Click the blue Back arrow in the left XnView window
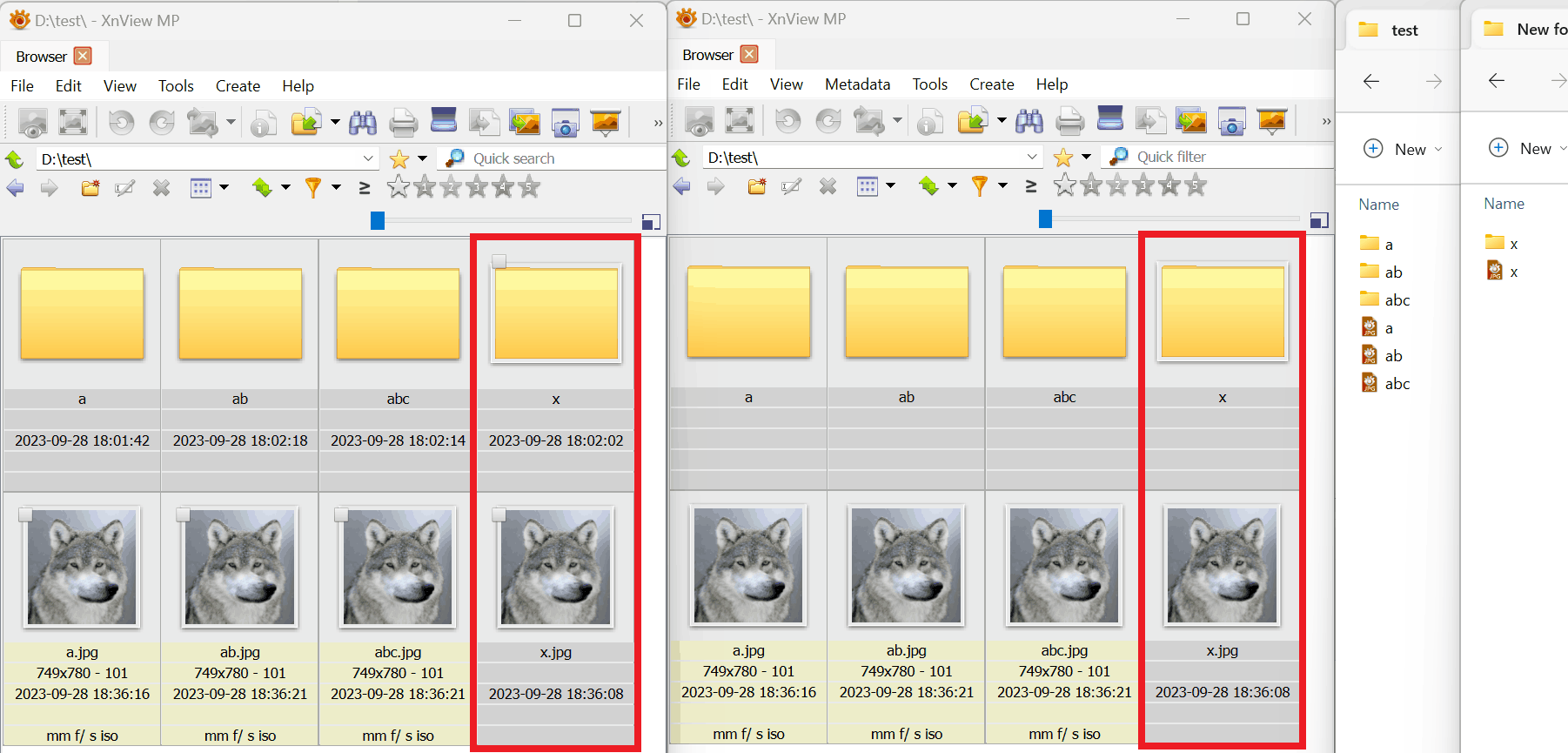The image size is (1568, 753). tap(16, 188)
